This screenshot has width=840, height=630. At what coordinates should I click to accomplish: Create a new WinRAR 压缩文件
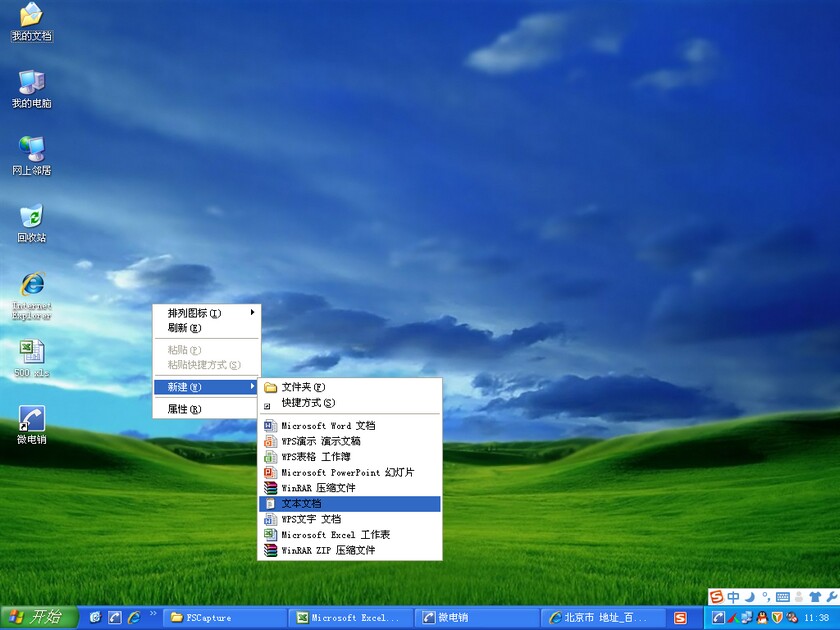click(x=350, y=488)
